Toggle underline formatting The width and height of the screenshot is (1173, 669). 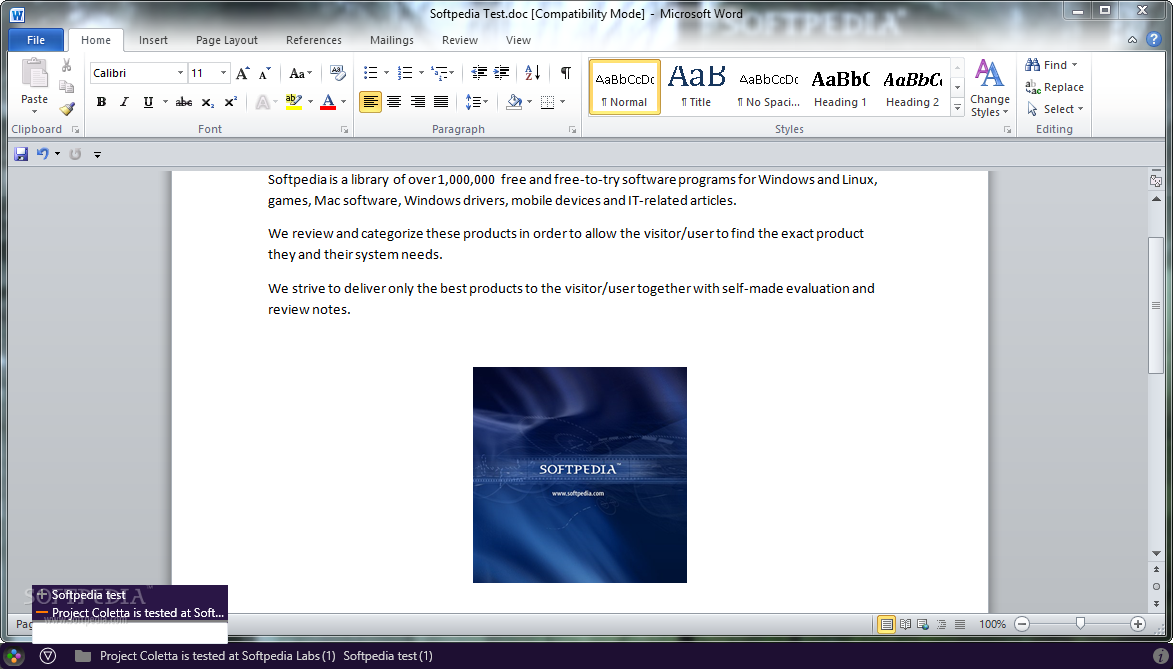pos(148,103)
